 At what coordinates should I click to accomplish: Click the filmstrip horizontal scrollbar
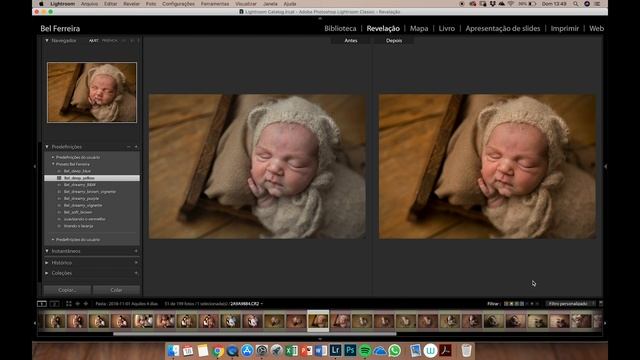pyautogui.click(x=254, y=334)
